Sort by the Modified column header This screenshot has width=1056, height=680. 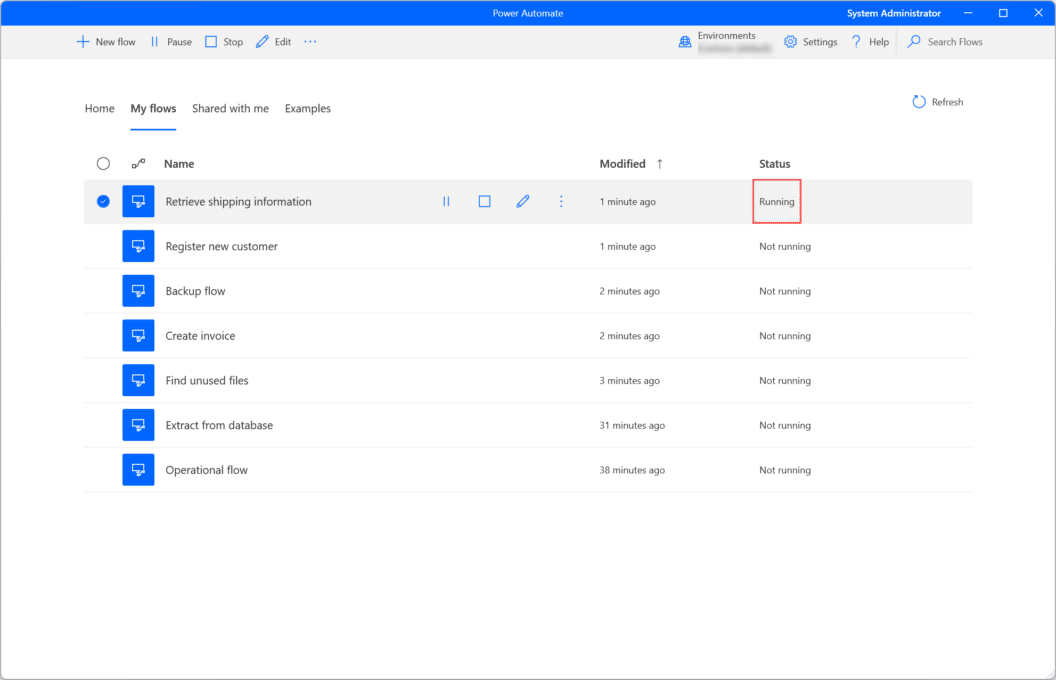[623, 164]
